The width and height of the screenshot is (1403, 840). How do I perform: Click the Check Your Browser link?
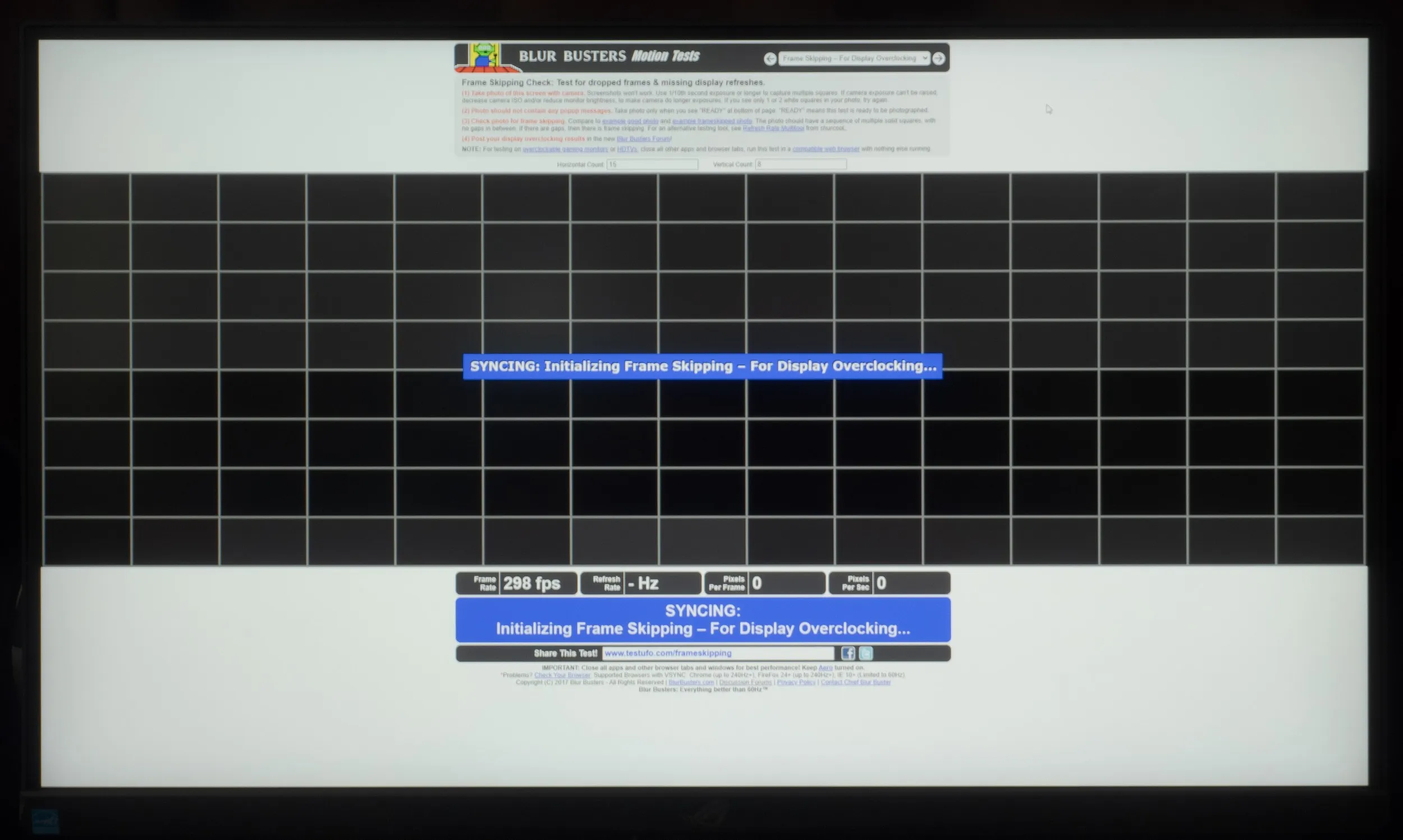562,675
